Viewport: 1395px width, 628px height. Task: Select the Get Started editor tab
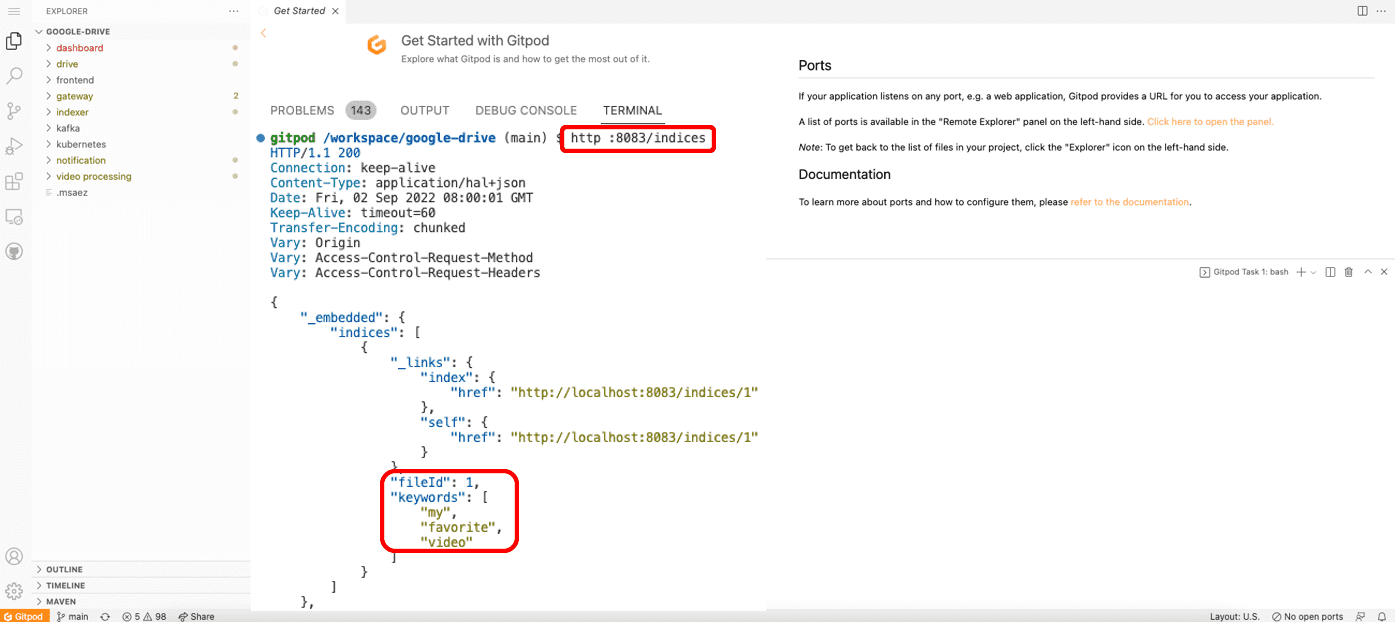click(299, 11)
